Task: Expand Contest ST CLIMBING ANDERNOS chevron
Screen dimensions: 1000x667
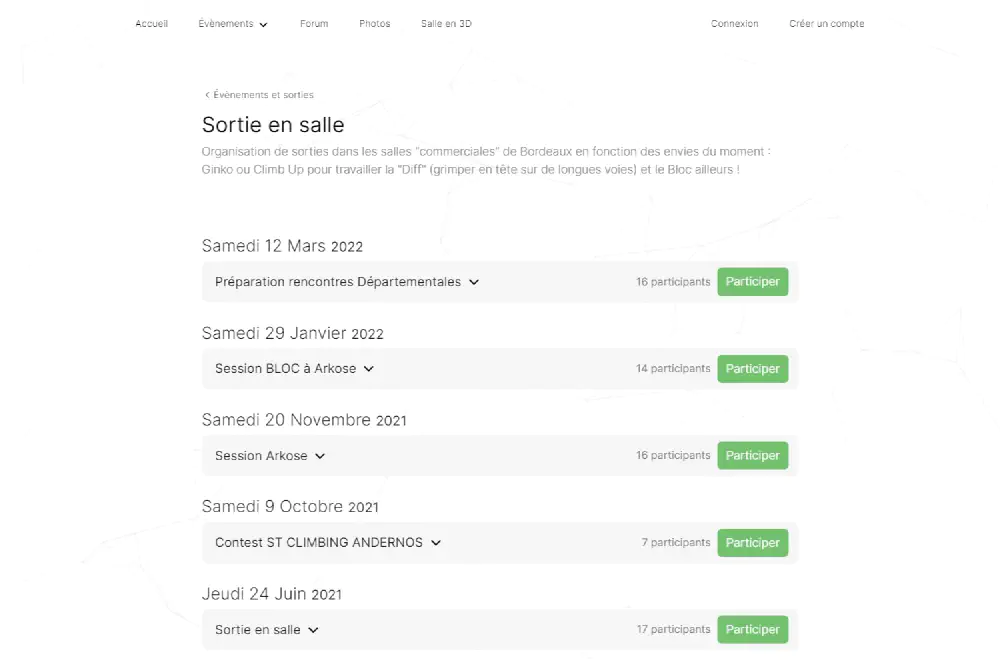Action: click(436, 543)
